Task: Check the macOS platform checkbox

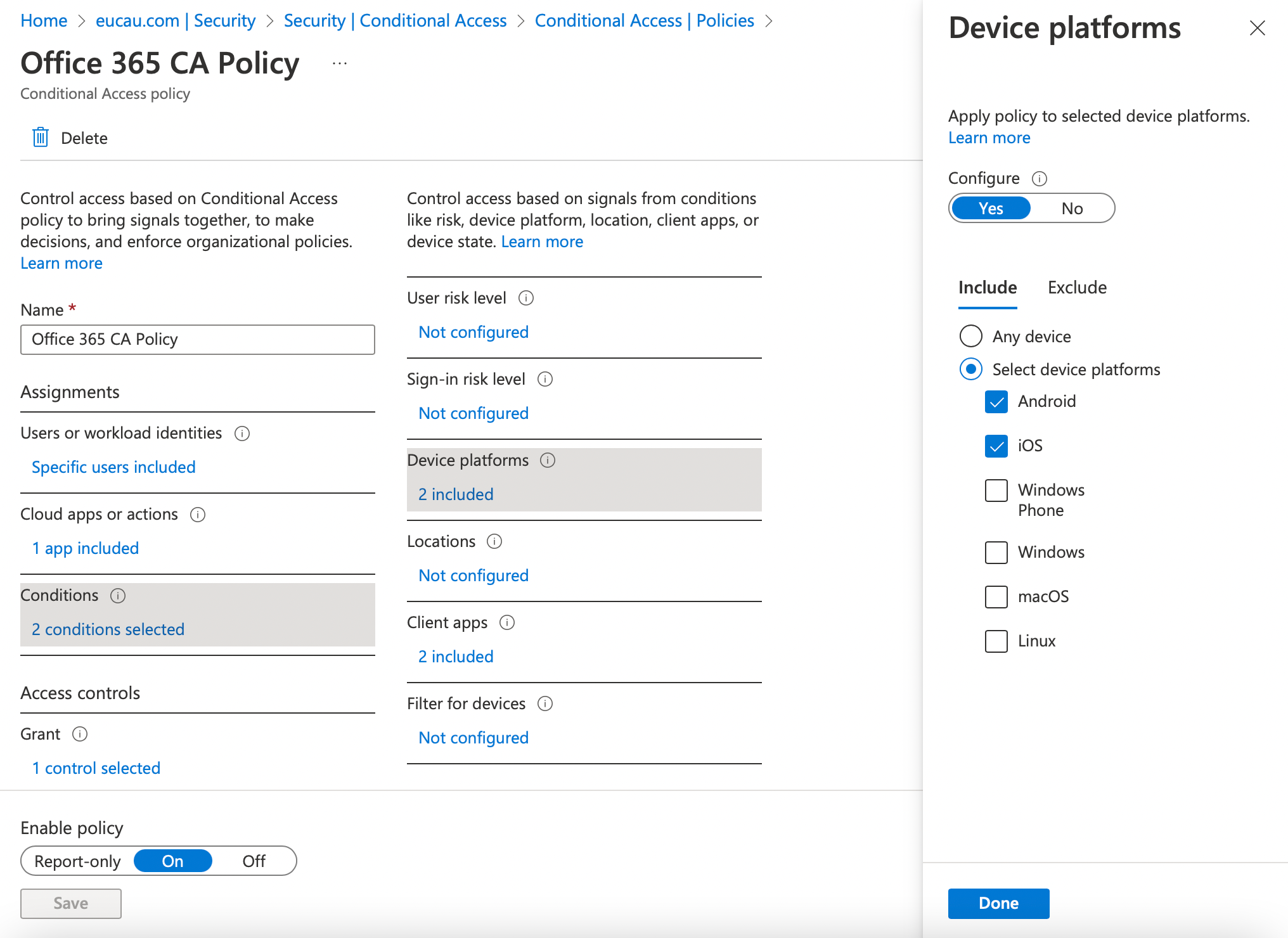Action: pyautogui.click(x=996, y=596)
